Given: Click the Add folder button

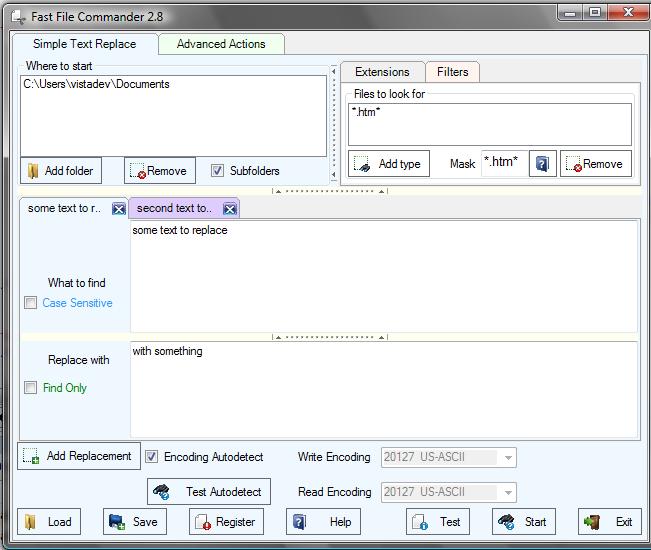Looking at the screenshot, I should [61, 171].
